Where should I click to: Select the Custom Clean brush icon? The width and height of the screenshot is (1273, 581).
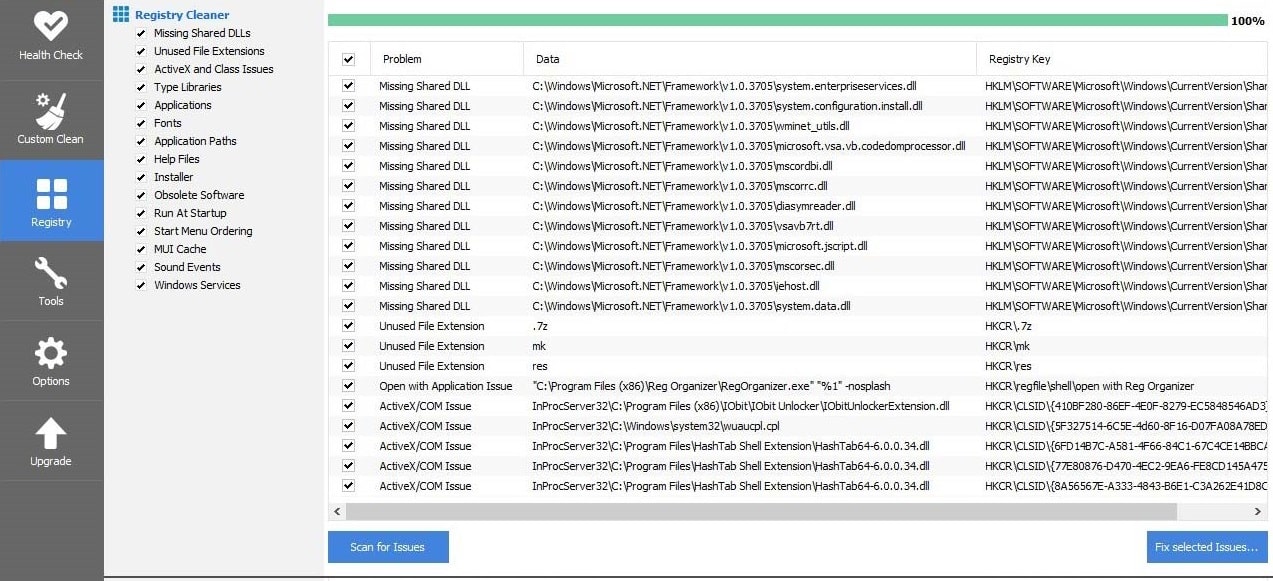[x=51, y=110]
